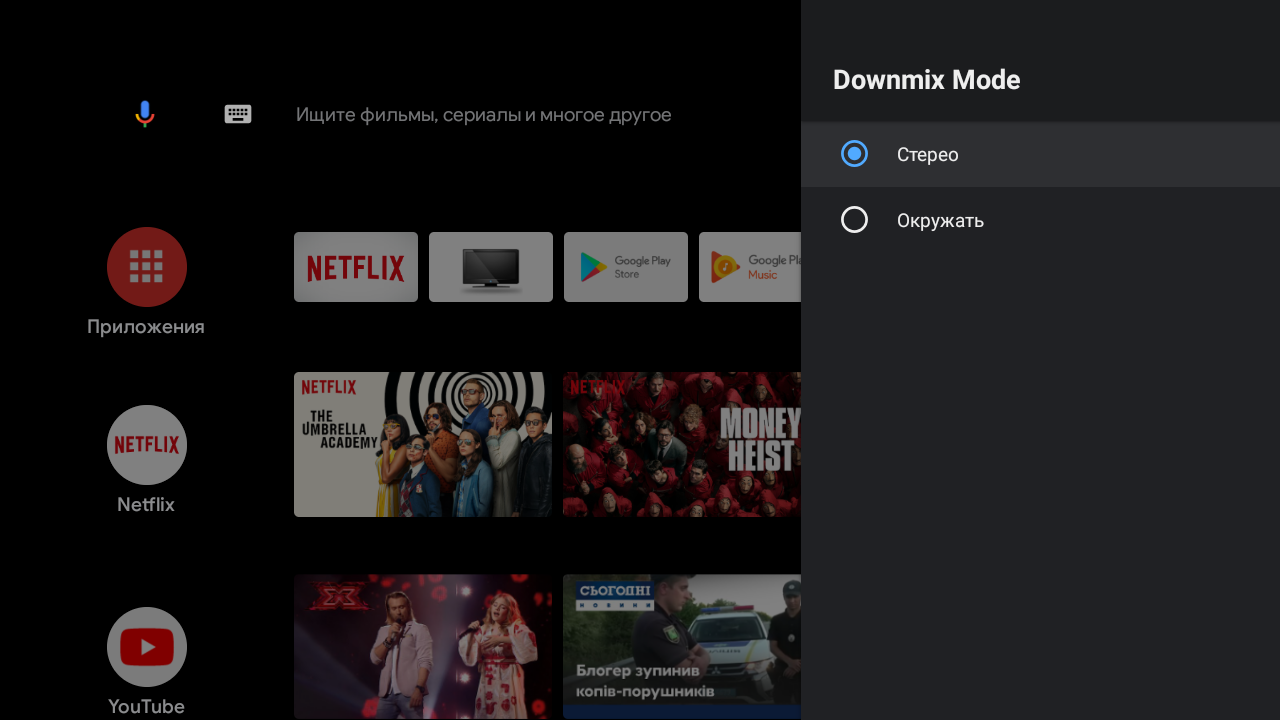Click the YouTube channel label text
Image resolution: width=1280 pixels, height=720 pixels.
147,707
